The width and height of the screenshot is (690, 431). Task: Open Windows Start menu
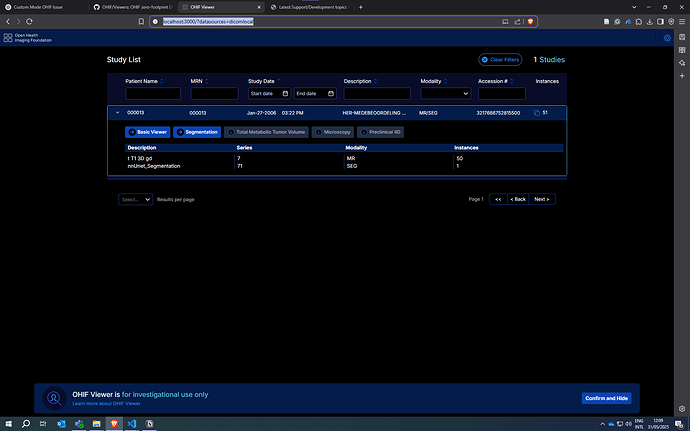point(8,424)
